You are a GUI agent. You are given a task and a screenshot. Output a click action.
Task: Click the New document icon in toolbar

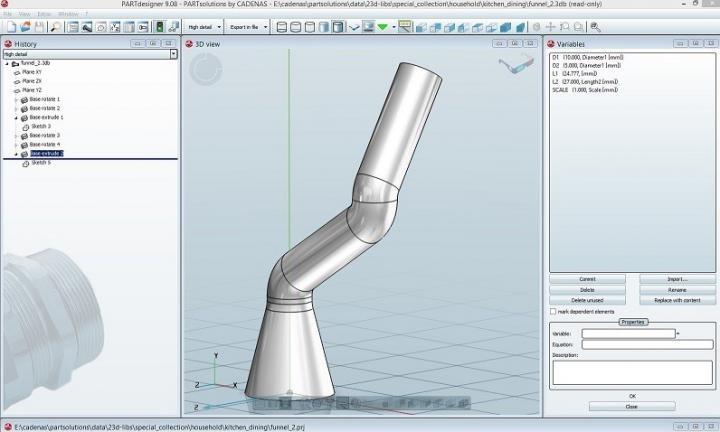[11, 27]
